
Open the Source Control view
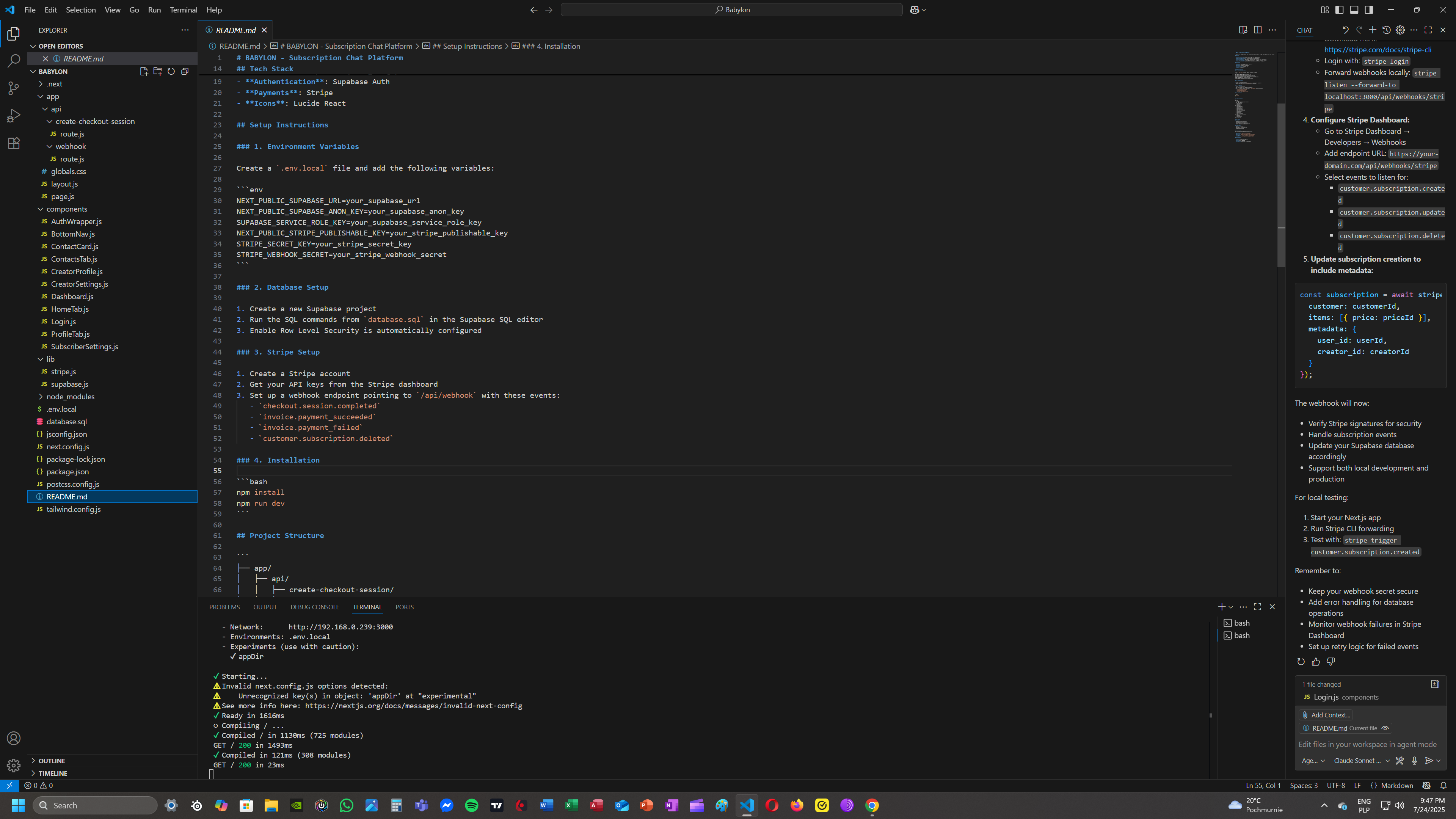[x=14, y=88]
